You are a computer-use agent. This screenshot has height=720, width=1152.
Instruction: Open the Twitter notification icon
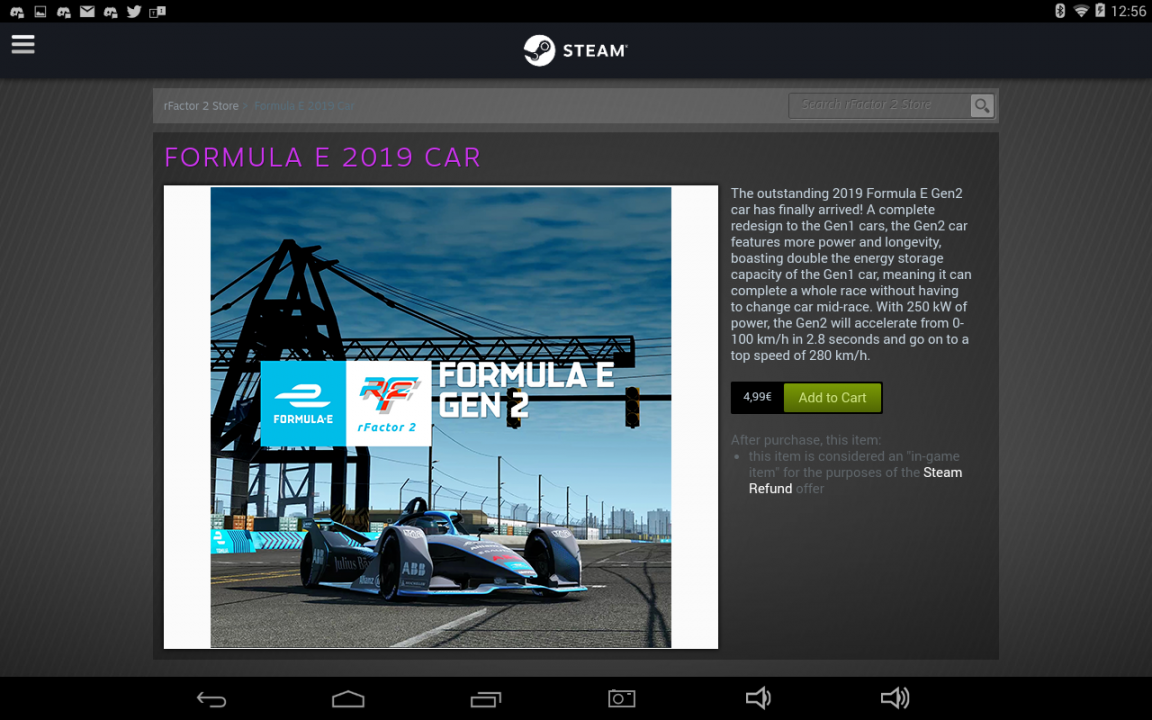tap(134, 11)
